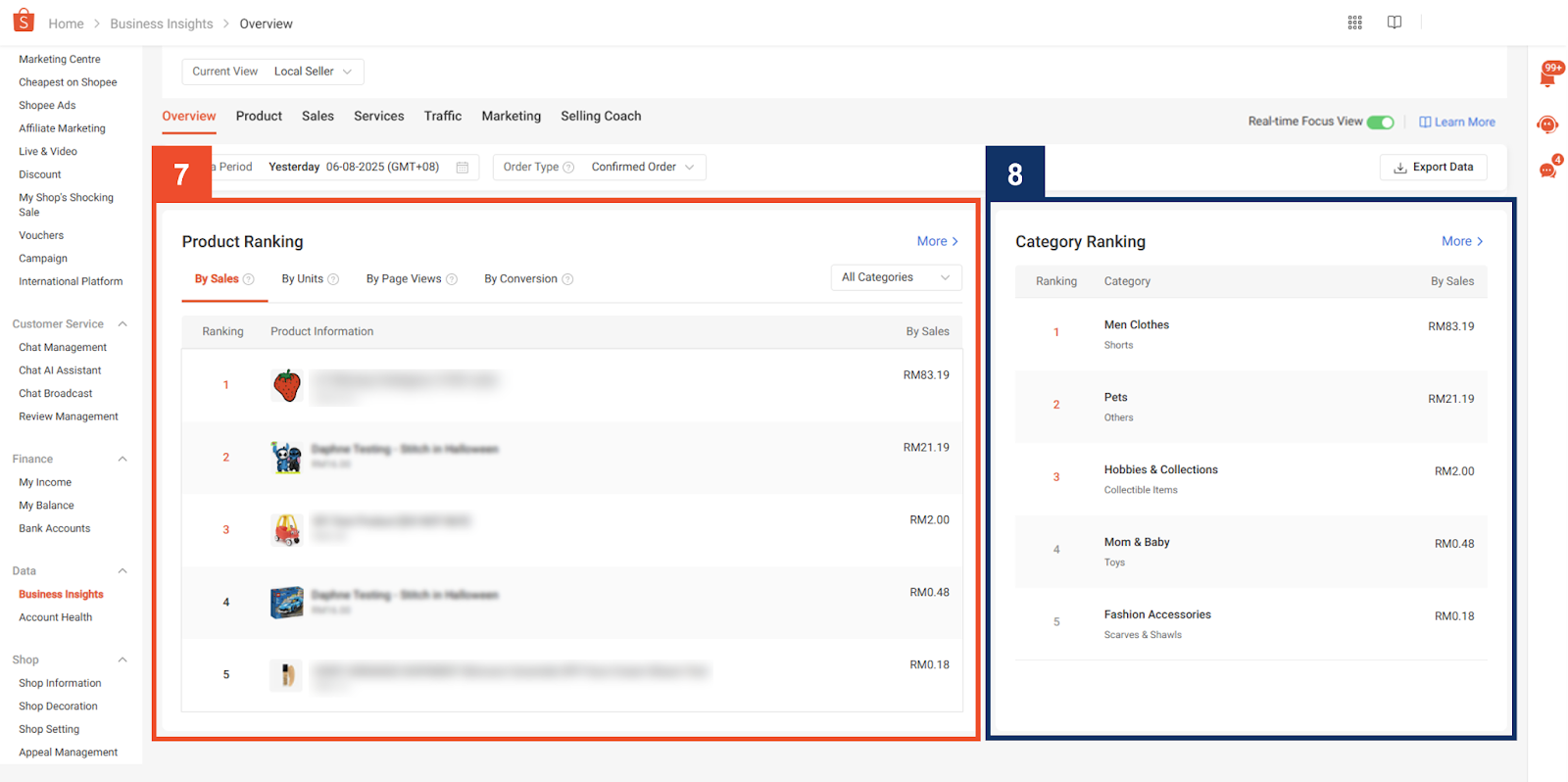Click the strawberry product thumbnail
This screenshot has width=1568, height=782.
[287, 386]
